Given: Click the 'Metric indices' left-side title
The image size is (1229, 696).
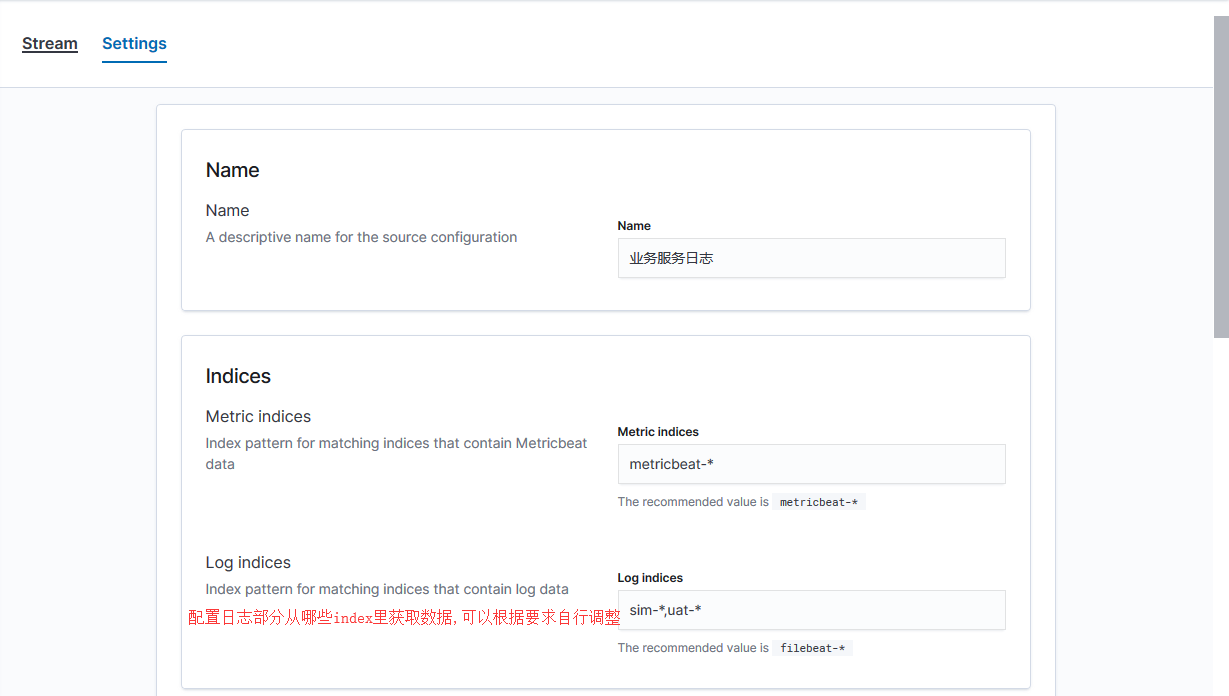Looking at the screenshot, I should [x=258, y=416].
